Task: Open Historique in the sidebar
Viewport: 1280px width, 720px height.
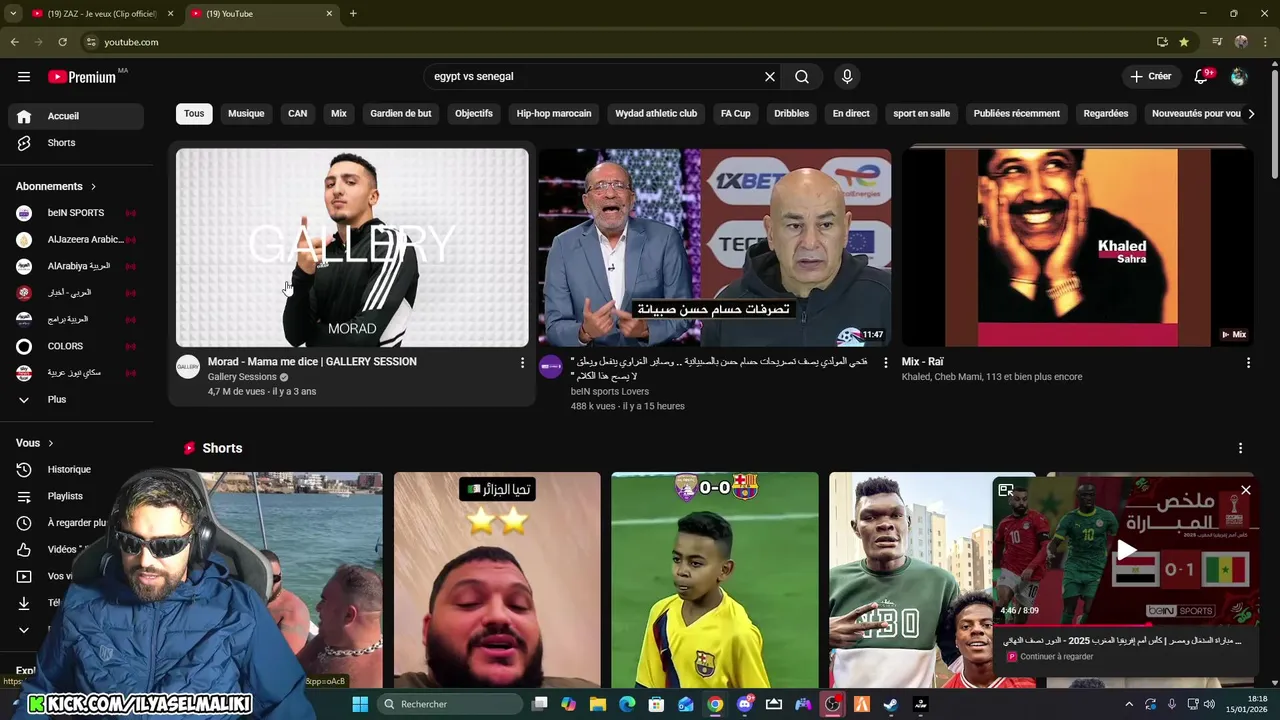Action: [x=76, y=469]
